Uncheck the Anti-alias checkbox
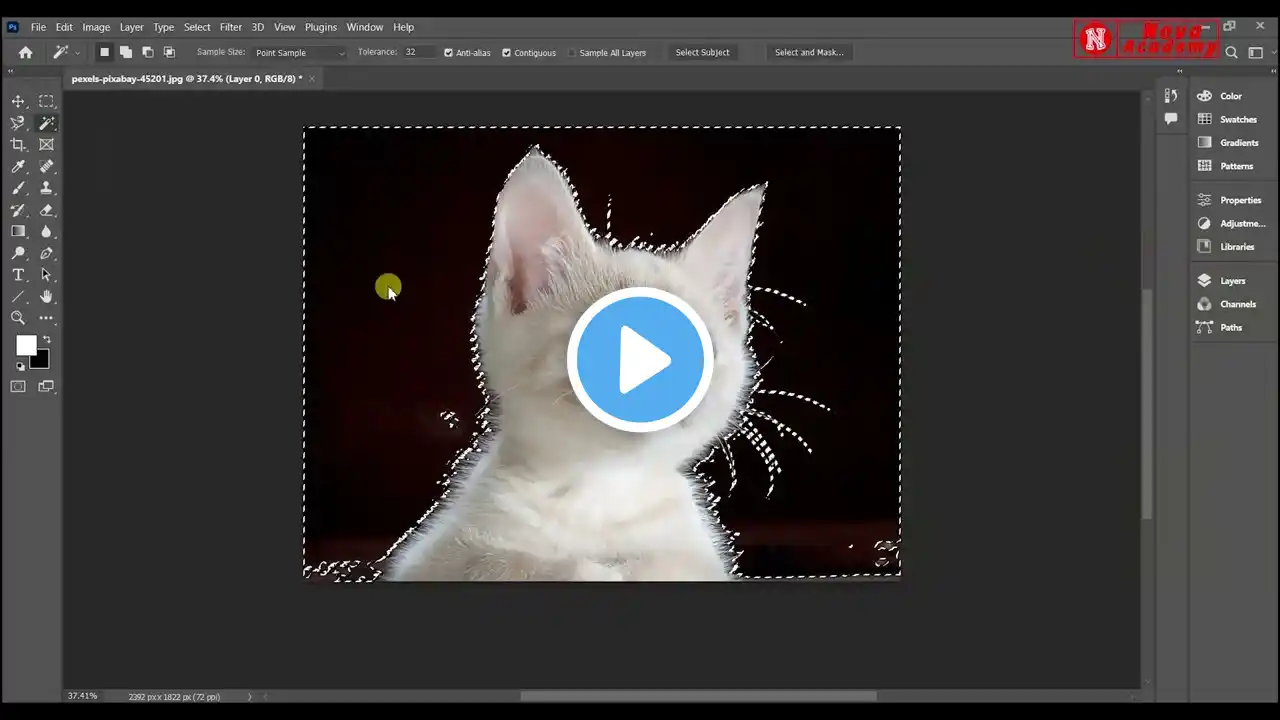The width and height of the screenshot is (1280, 720). pos(448,53)
